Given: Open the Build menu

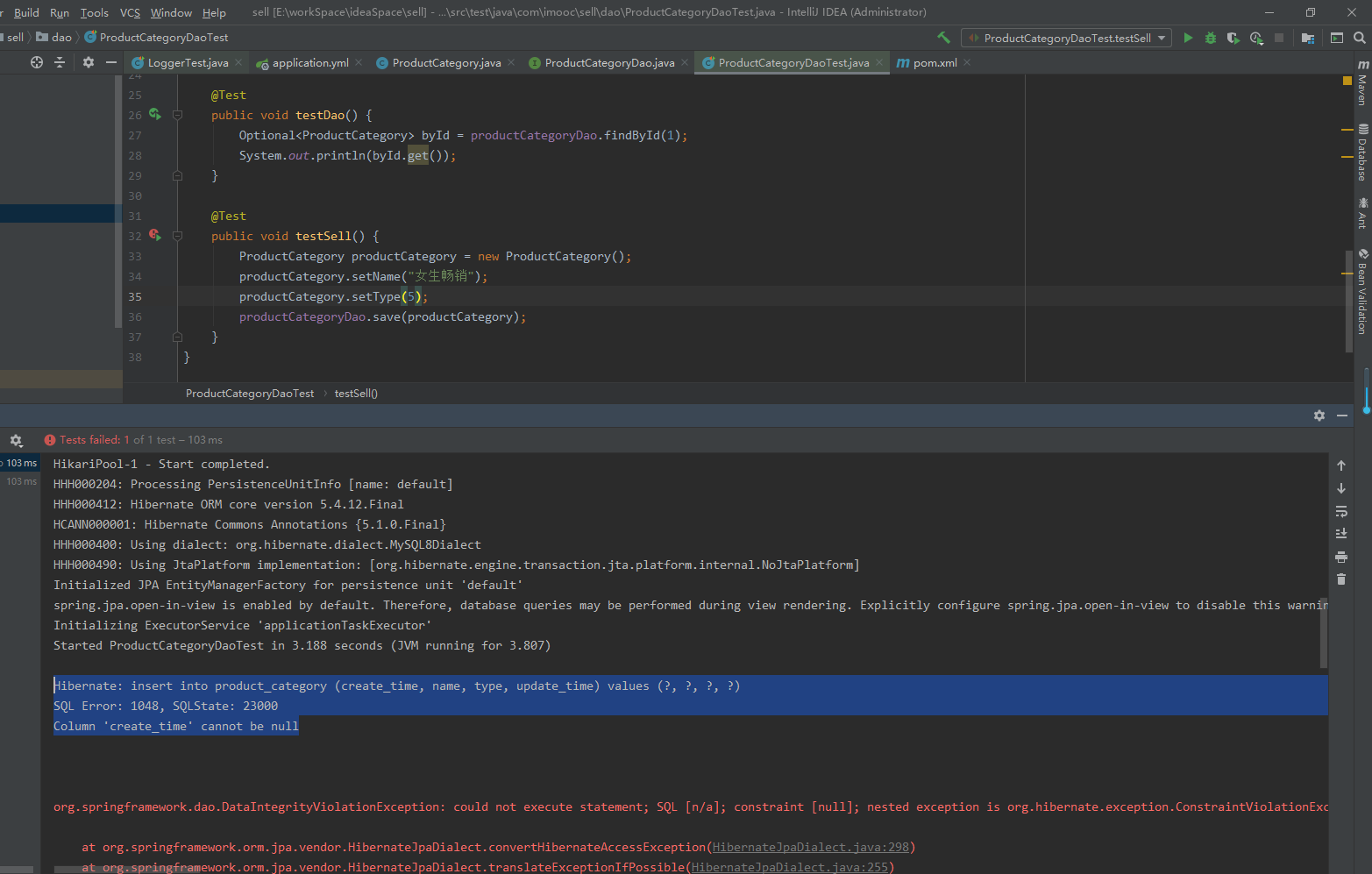Looking at the screenshot, I should [26, 12].
